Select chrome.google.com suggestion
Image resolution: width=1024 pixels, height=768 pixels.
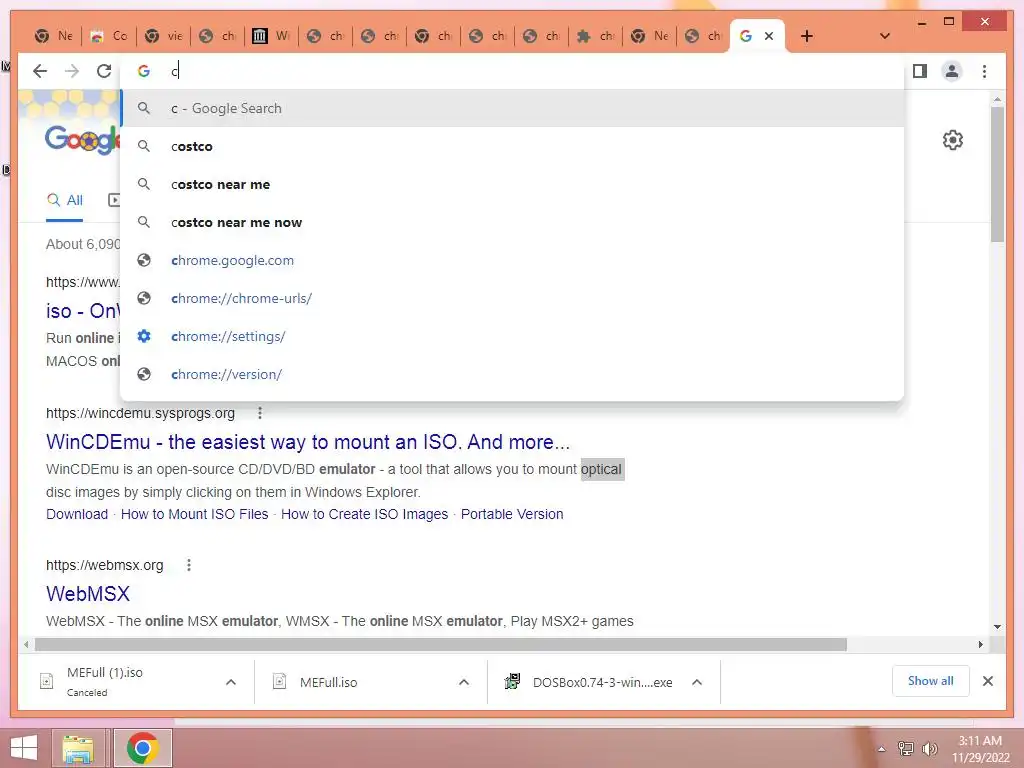(x=513, y=260)
